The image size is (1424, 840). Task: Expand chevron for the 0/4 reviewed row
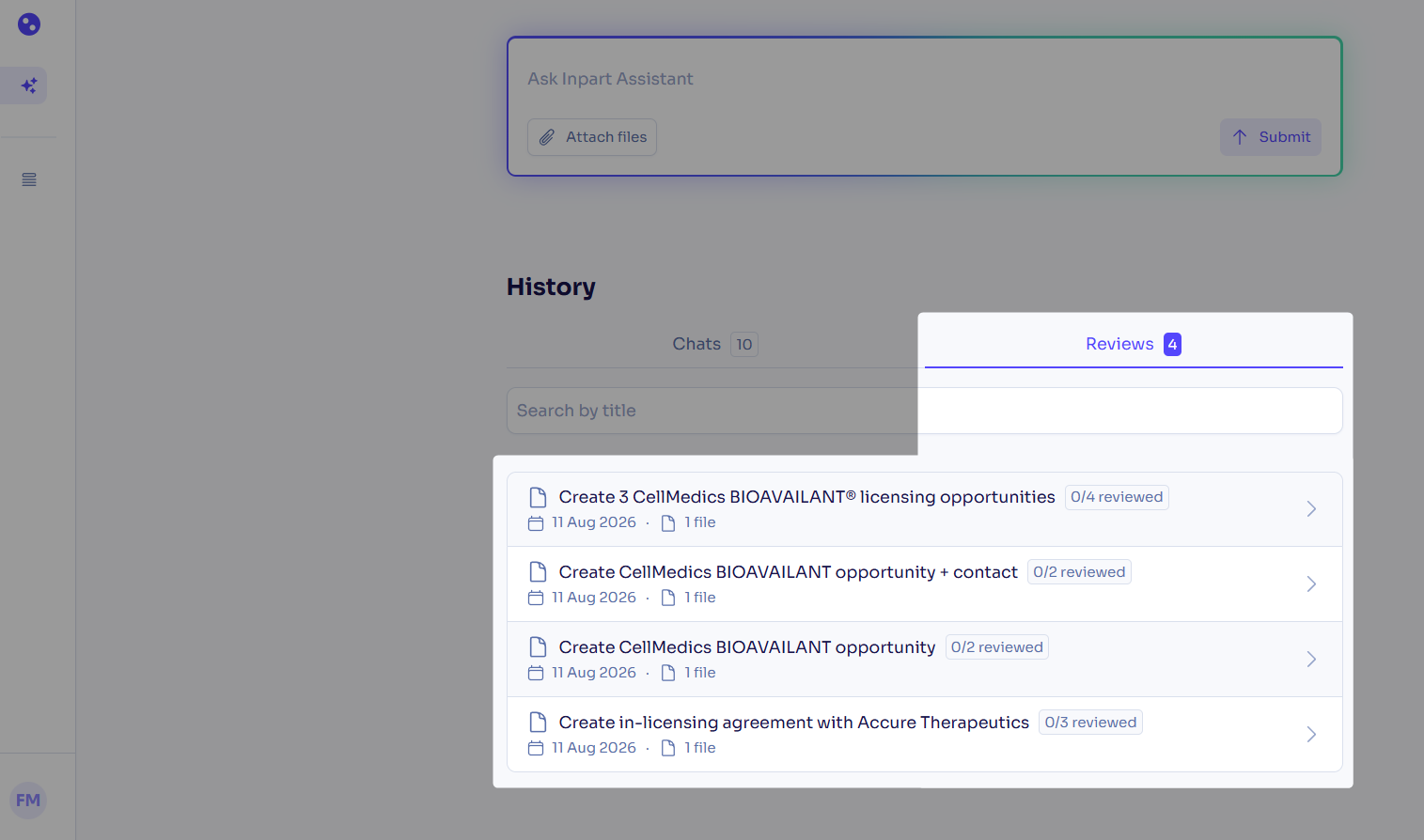1311,509
